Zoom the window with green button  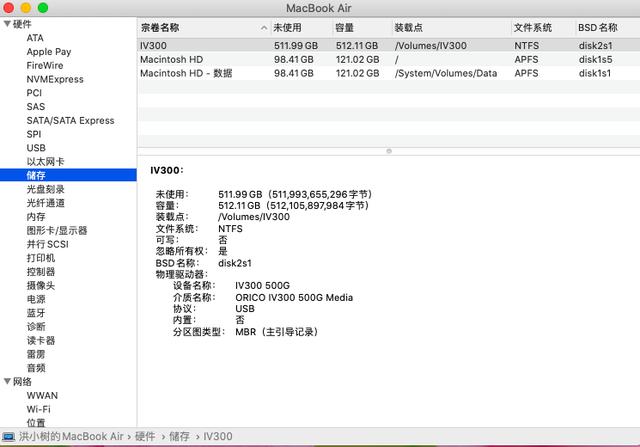pyautogui.click(x=43, y=8)
